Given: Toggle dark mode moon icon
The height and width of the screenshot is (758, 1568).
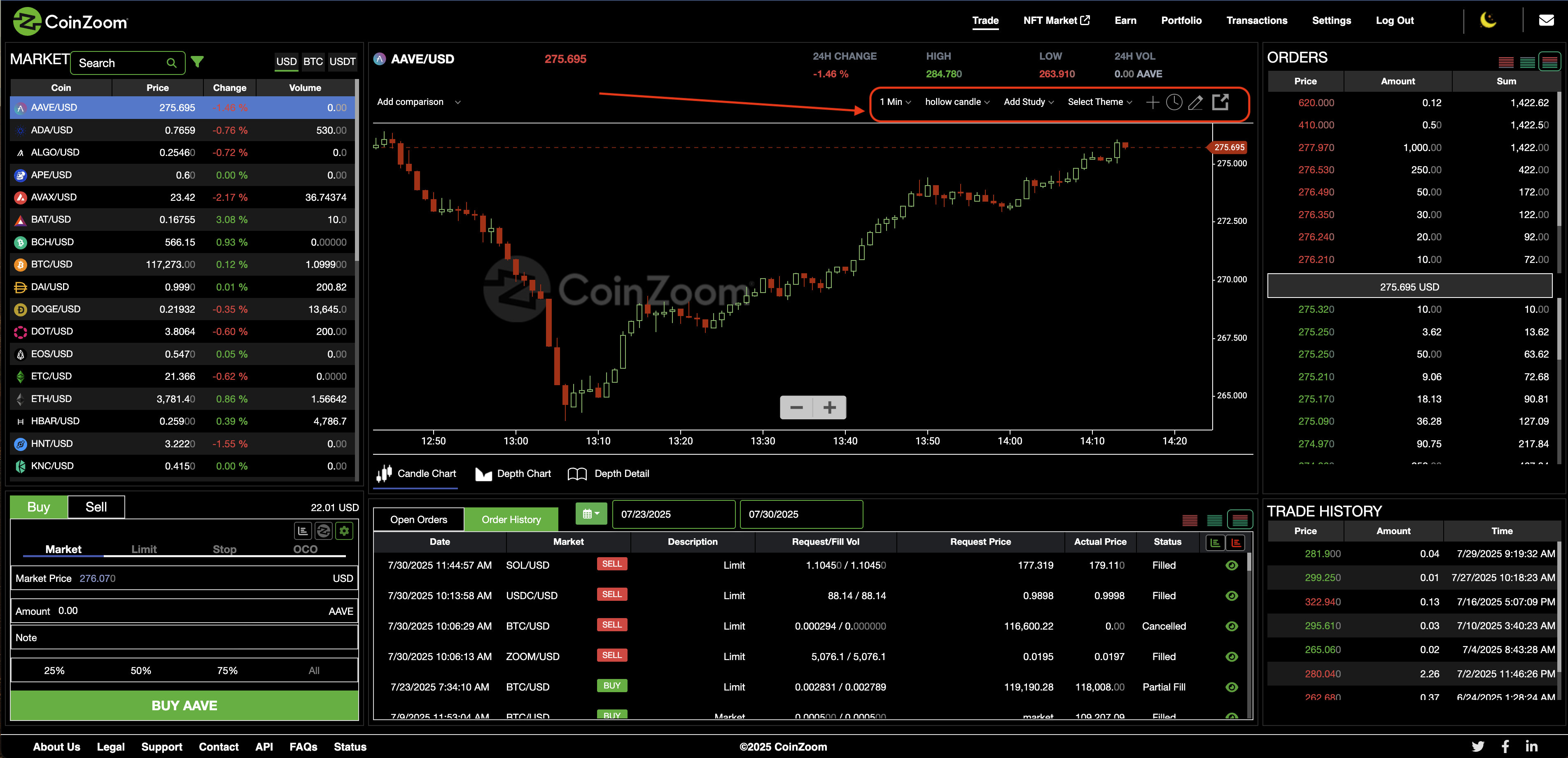Looking at the screenshot, I should coord(1488,20).
